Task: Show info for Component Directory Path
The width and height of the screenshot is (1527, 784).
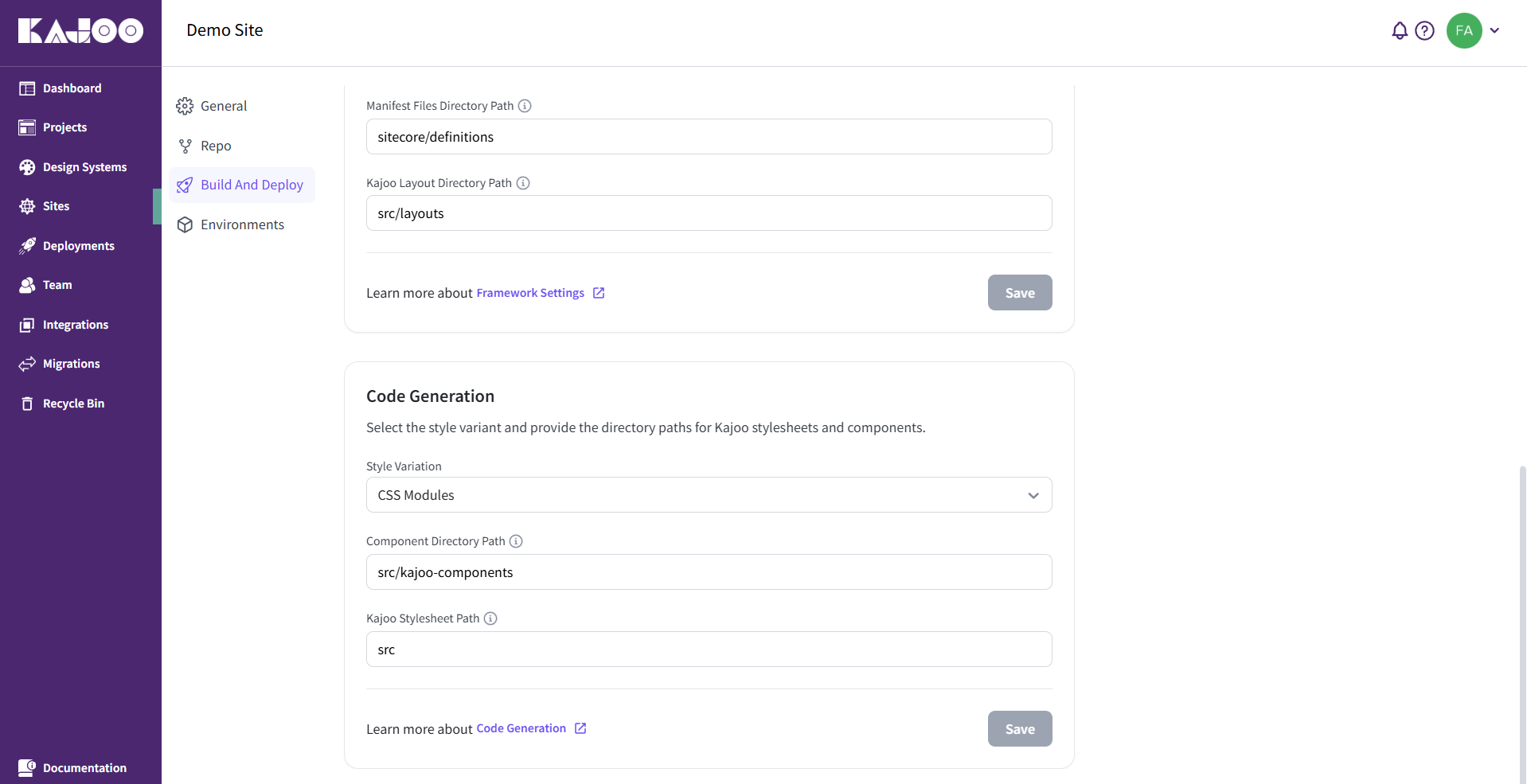Action: point(516,541)
